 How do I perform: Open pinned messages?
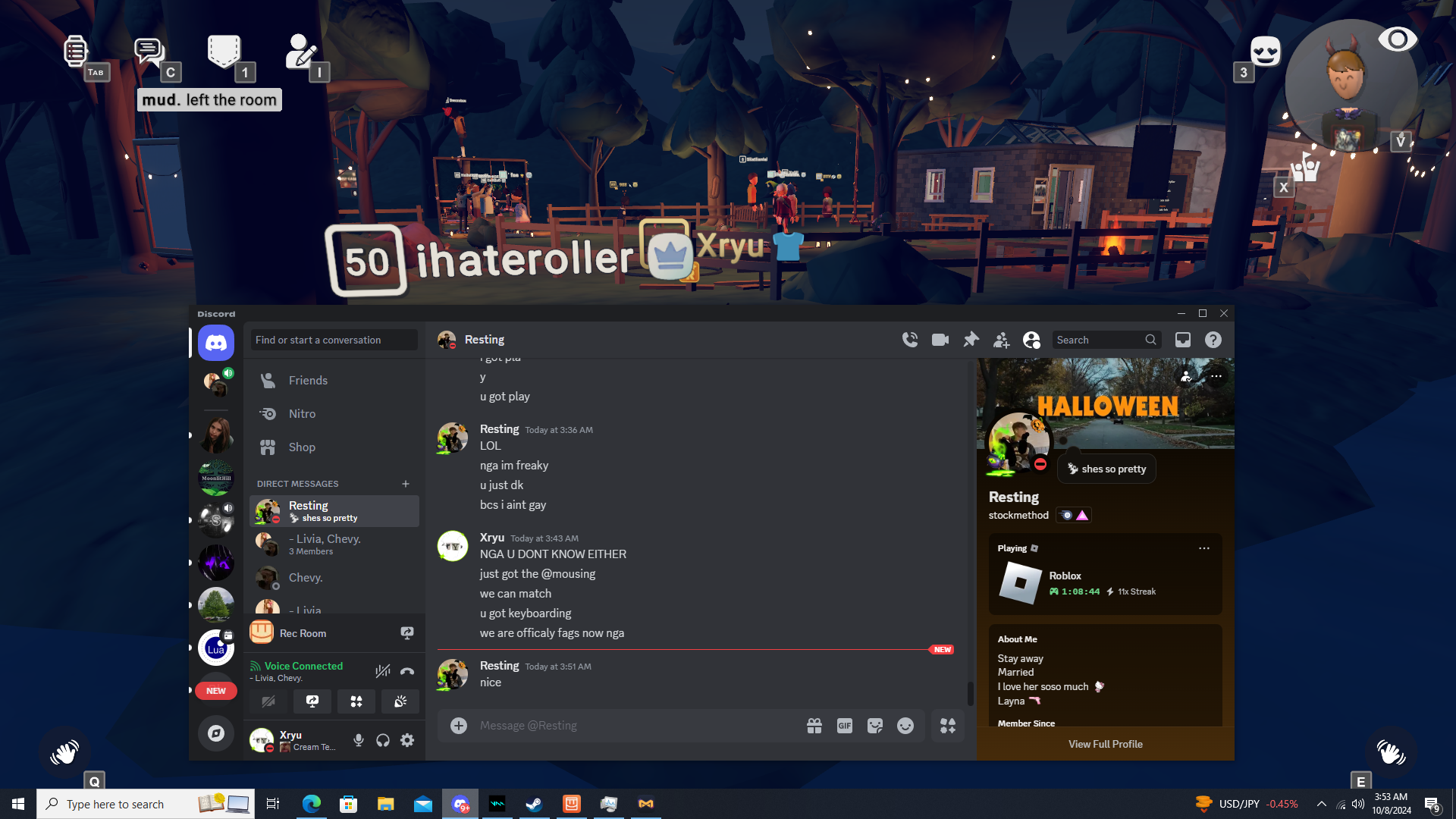click(x=971, y=340)
